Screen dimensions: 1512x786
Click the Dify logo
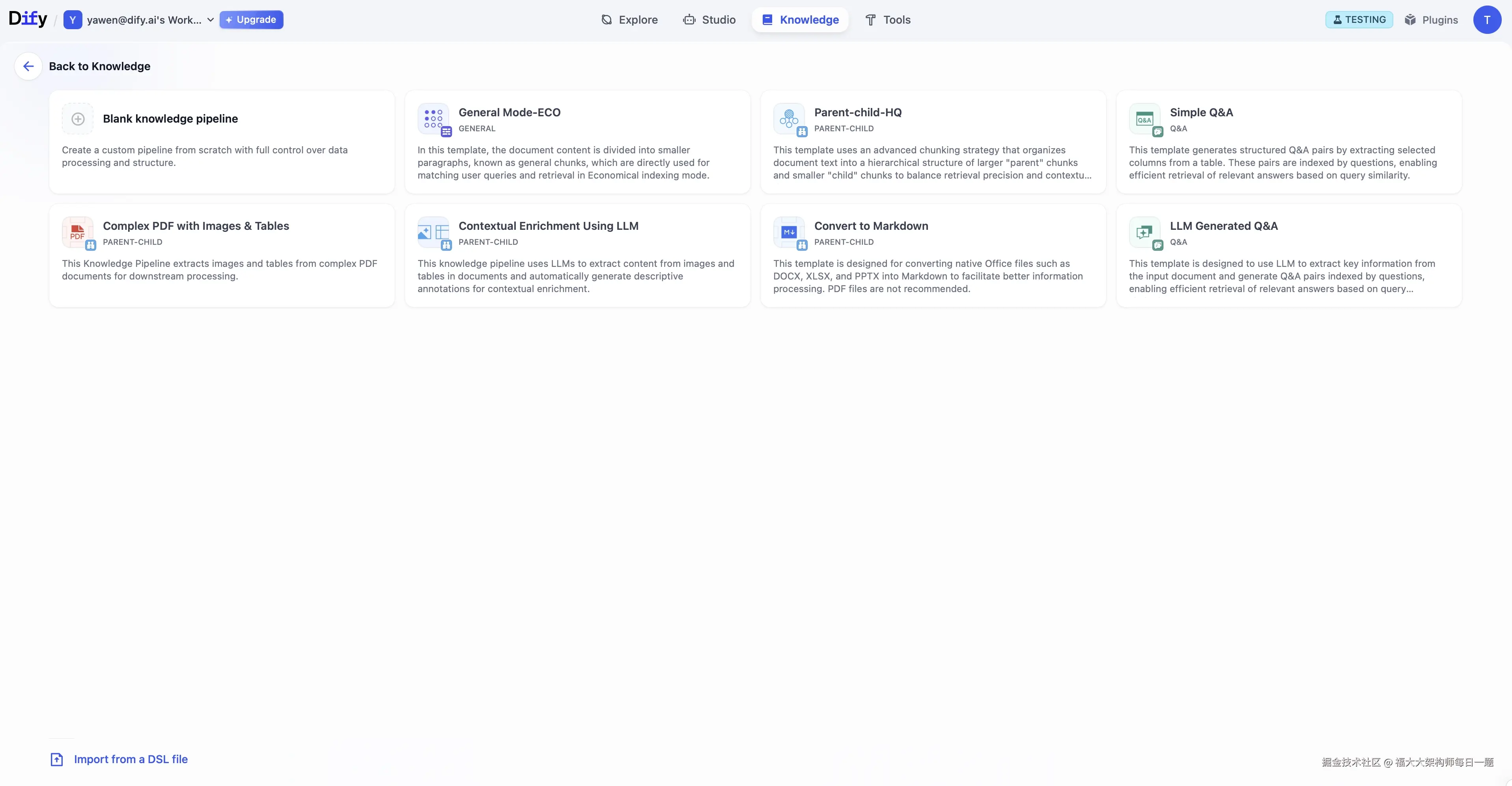tap(28, 19)
